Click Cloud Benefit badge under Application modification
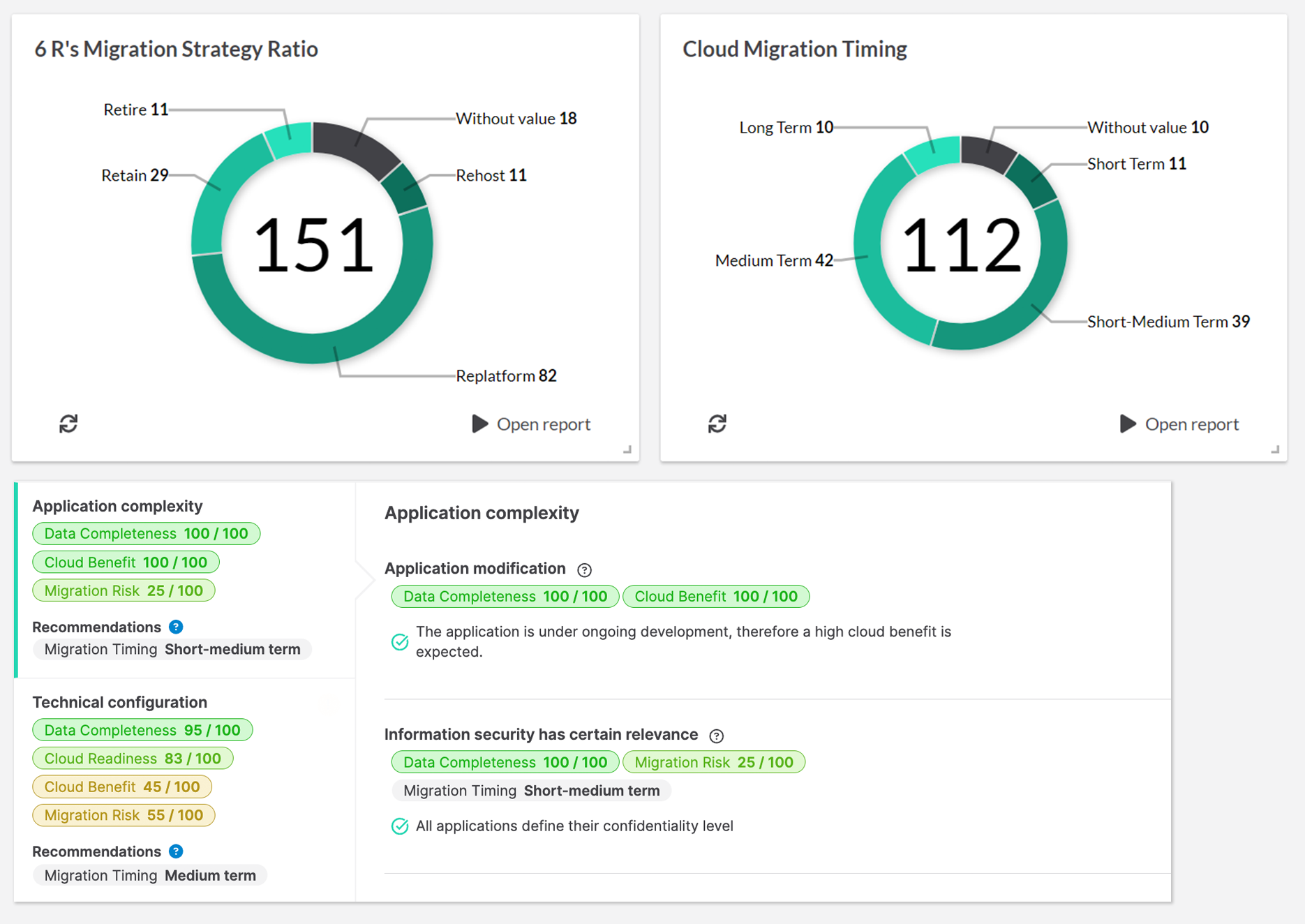Viewport: 1305px width, 924px height. click(716, 597)
